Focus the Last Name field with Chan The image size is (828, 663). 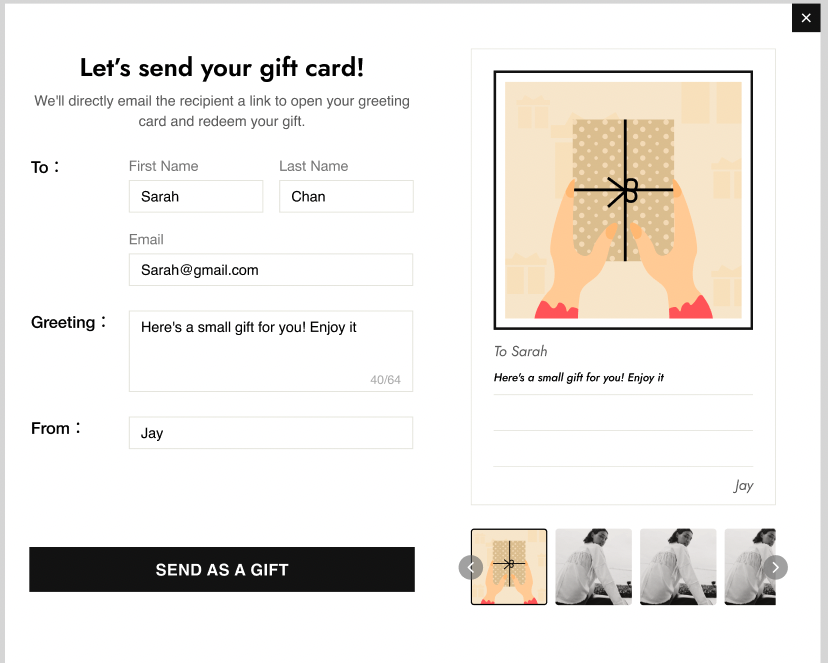346,196
